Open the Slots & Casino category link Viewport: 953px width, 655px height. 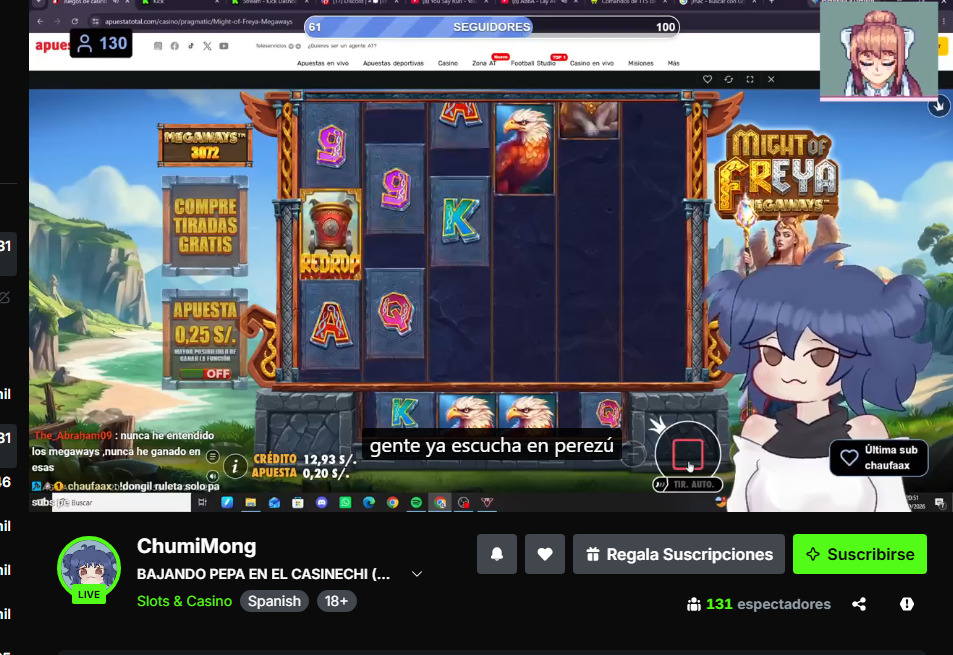coord(184,601)
